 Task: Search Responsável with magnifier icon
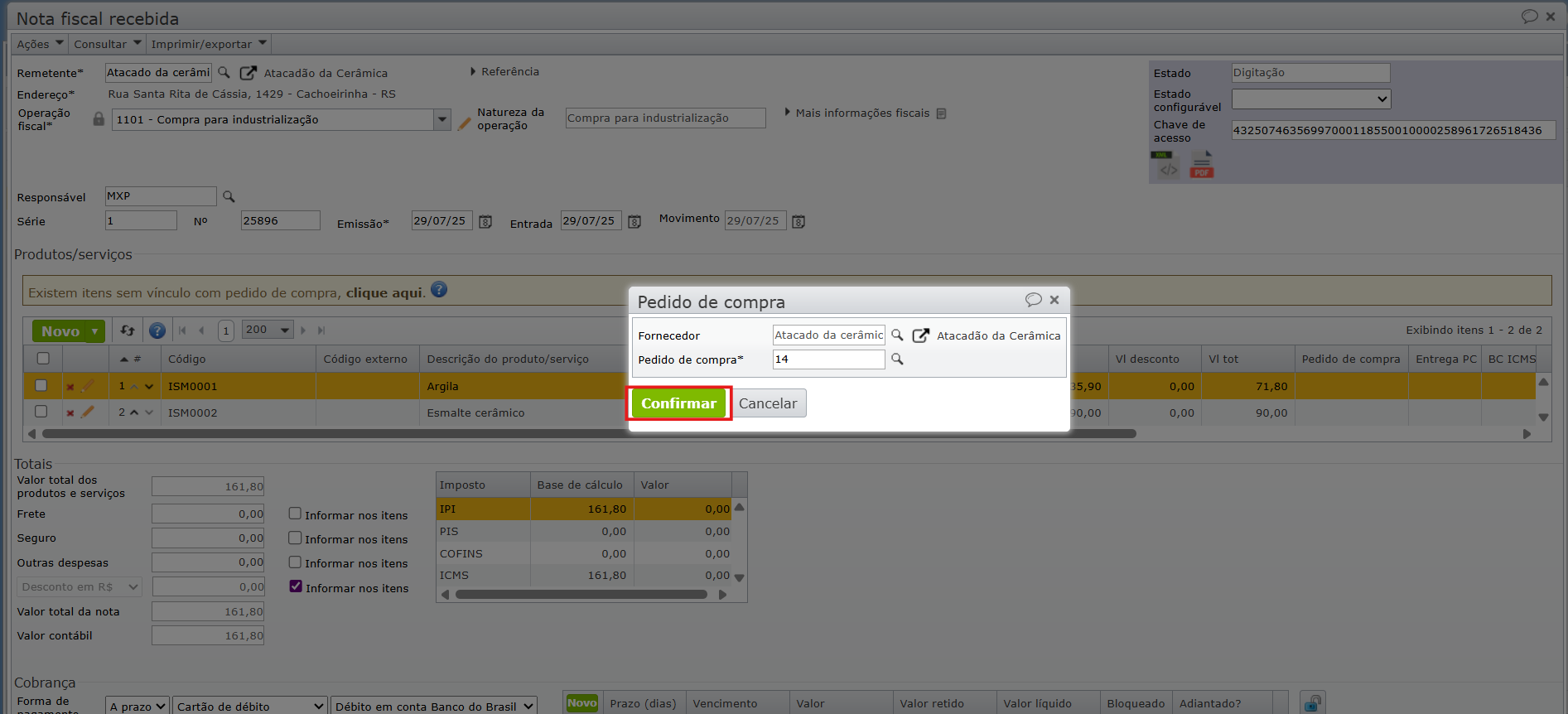229,196
